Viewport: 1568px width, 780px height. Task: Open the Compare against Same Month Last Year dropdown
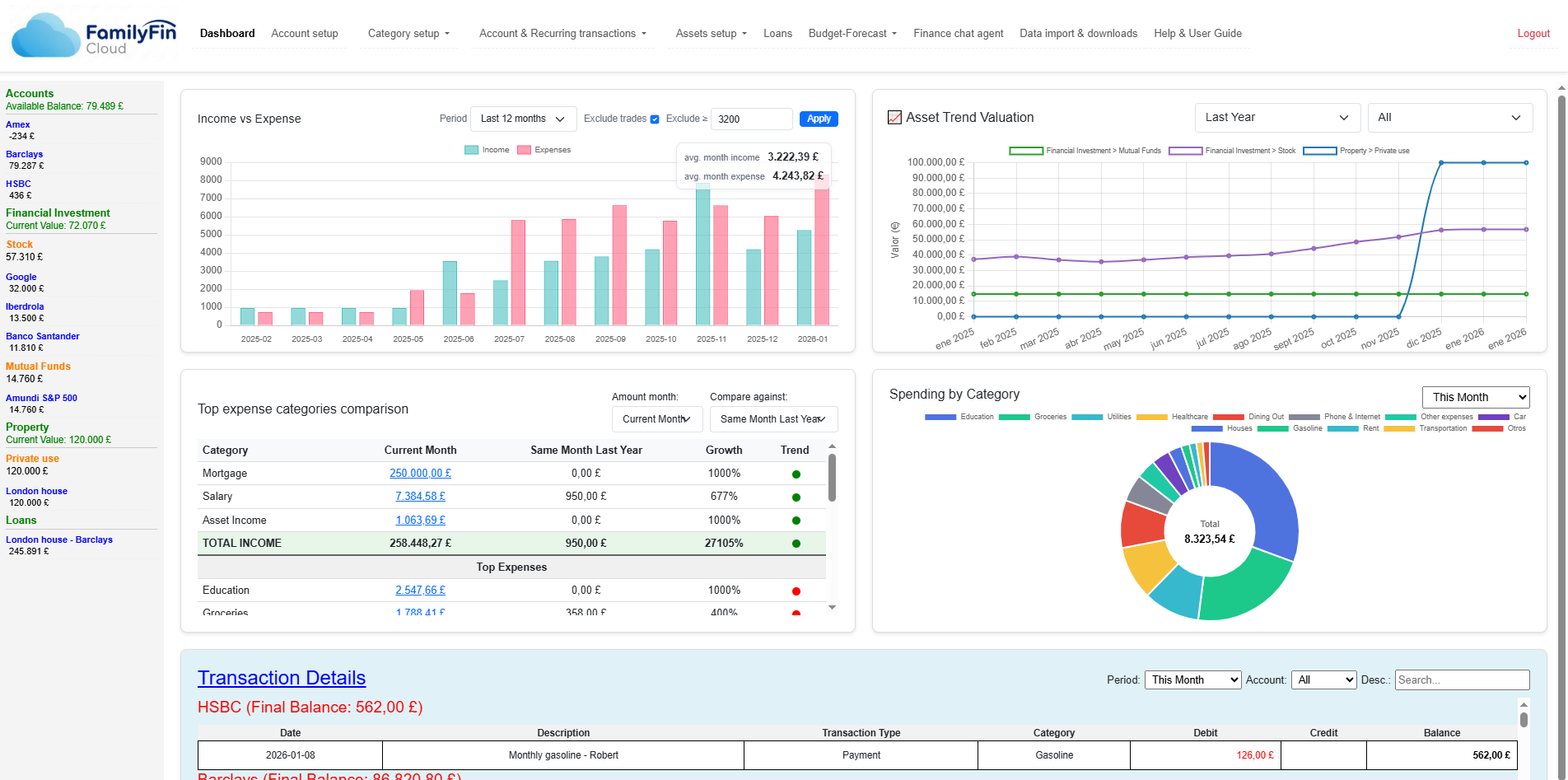(x=773, y=419)
